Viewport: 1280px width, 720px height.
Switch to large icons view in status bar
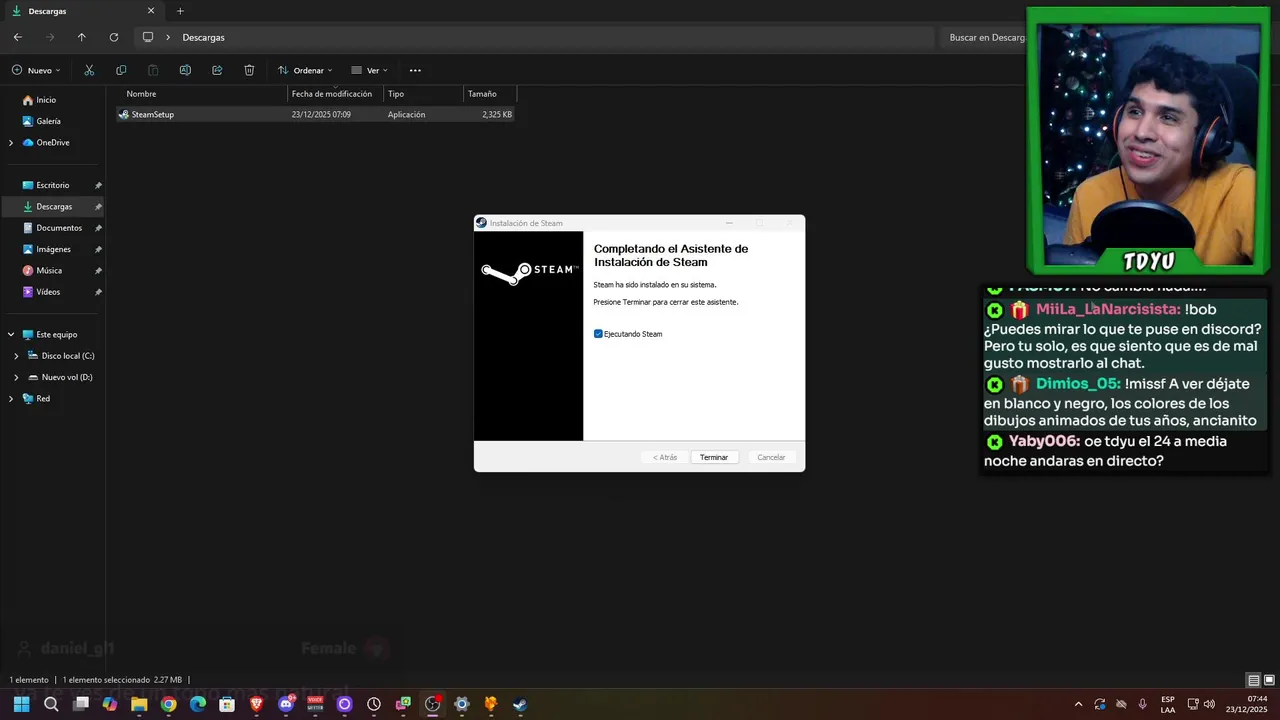pos(1268,680)
